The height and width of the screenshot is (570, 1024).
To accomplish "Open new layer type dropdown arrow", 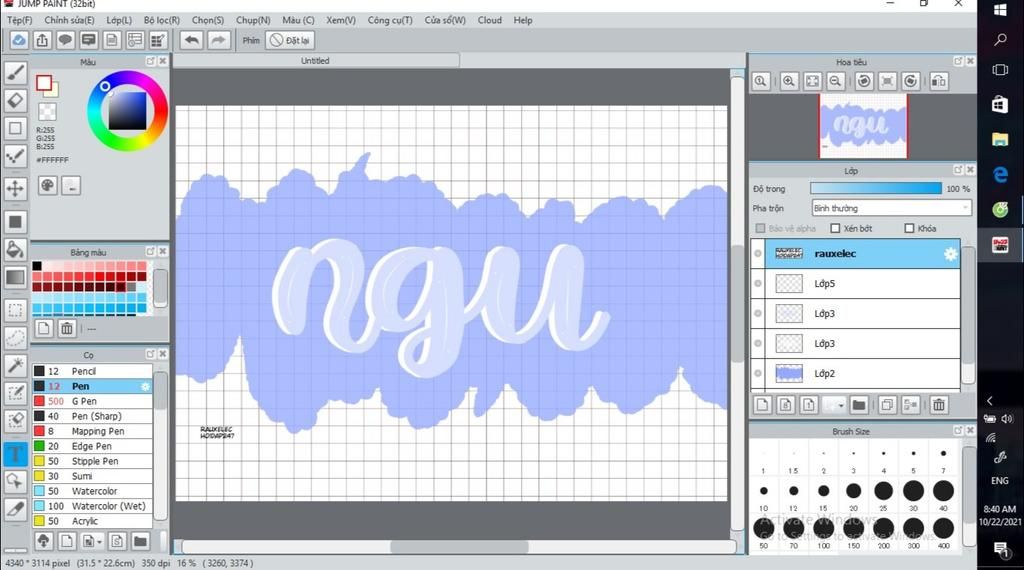I will point(840,405).
